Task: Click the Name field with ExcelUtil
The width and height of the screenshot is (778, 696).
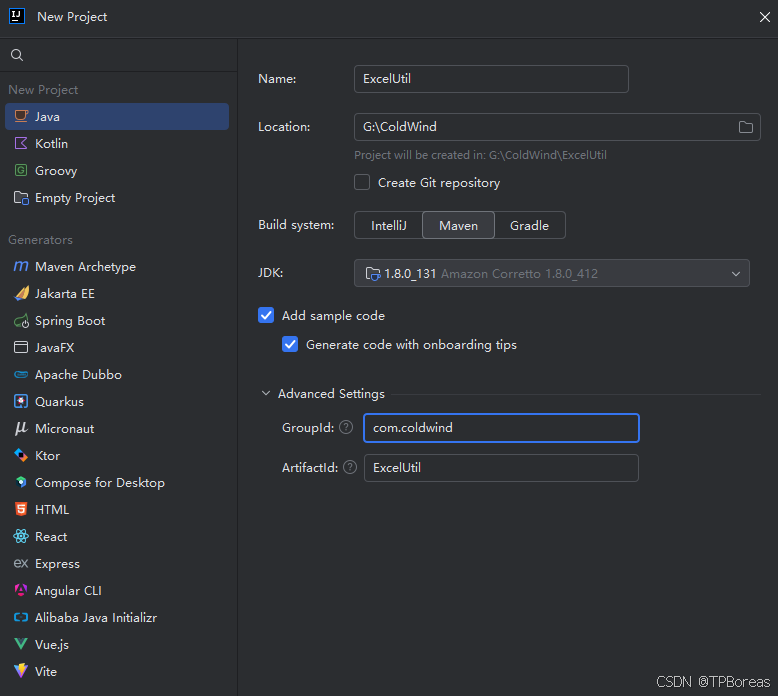Action: pyautogui.click(x=491, y=79)
